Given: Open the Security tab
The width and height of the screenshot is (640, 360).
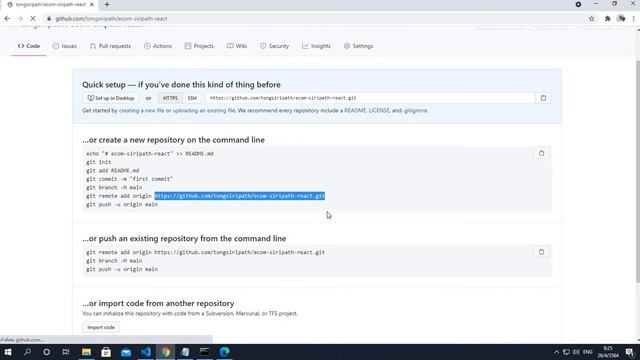Looking at the screenshot, I should click(274, 46).
